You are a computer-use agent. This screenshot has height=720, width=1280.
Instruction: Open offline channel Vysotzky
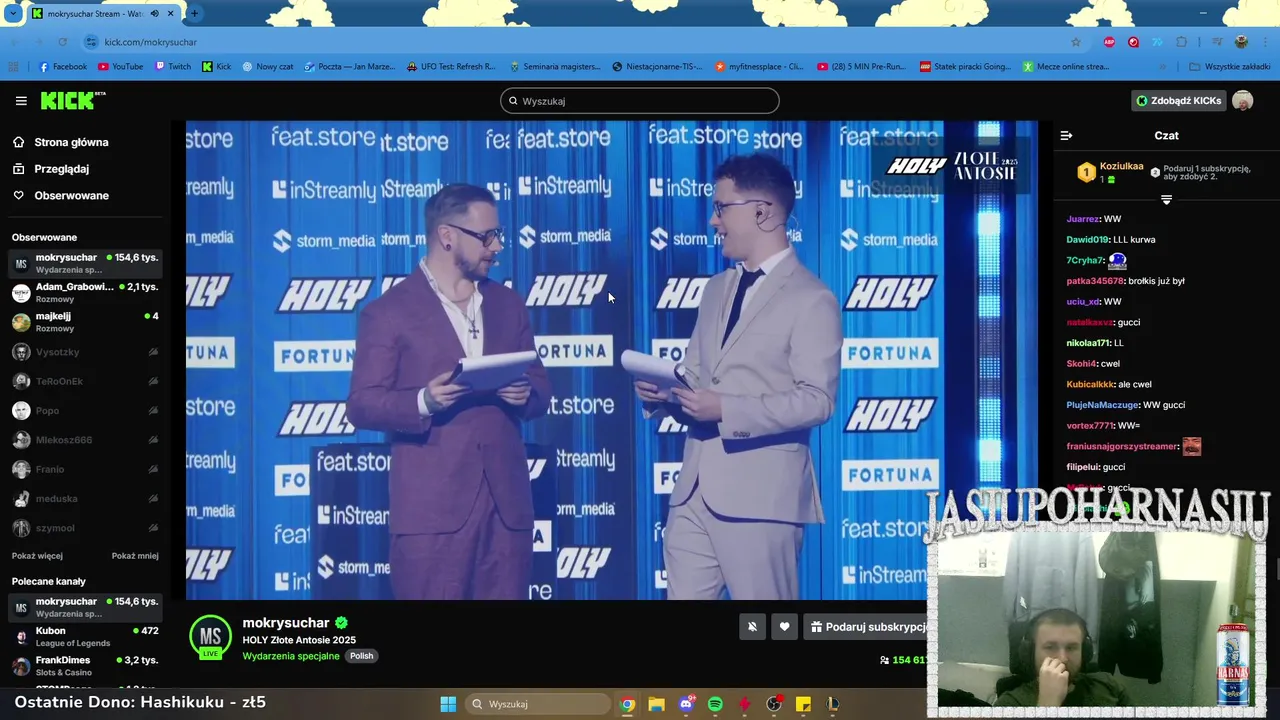85,352
